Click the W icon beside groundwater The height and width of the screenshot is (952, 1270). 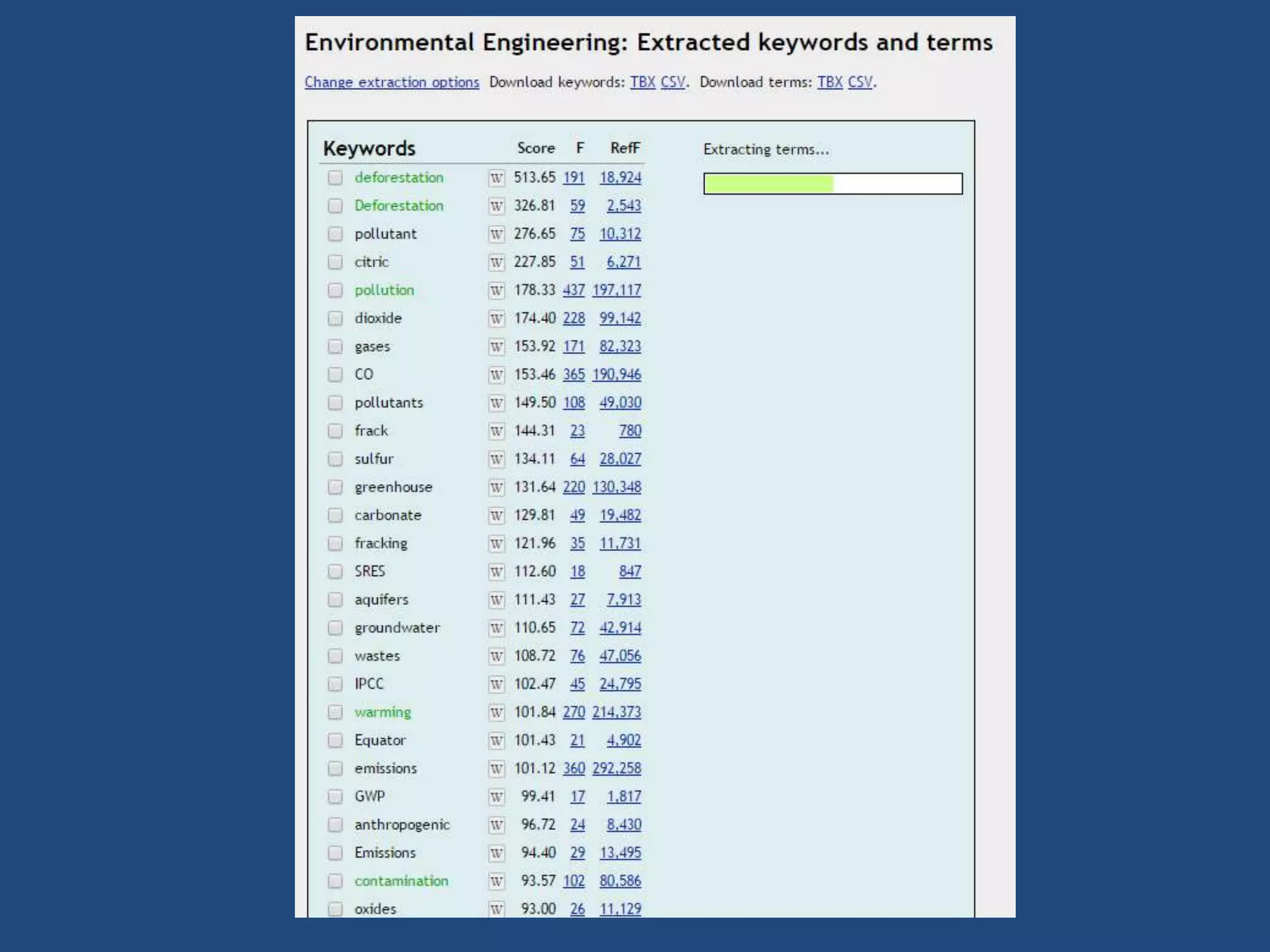[x=496, y=628]
